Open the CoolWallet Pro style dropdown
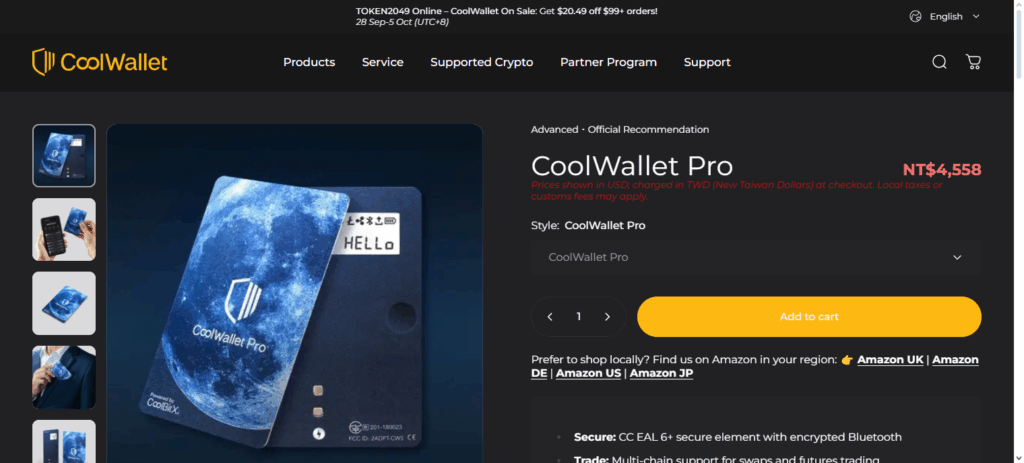This screenshot has height=463, width=1024. tap(756, 257)
